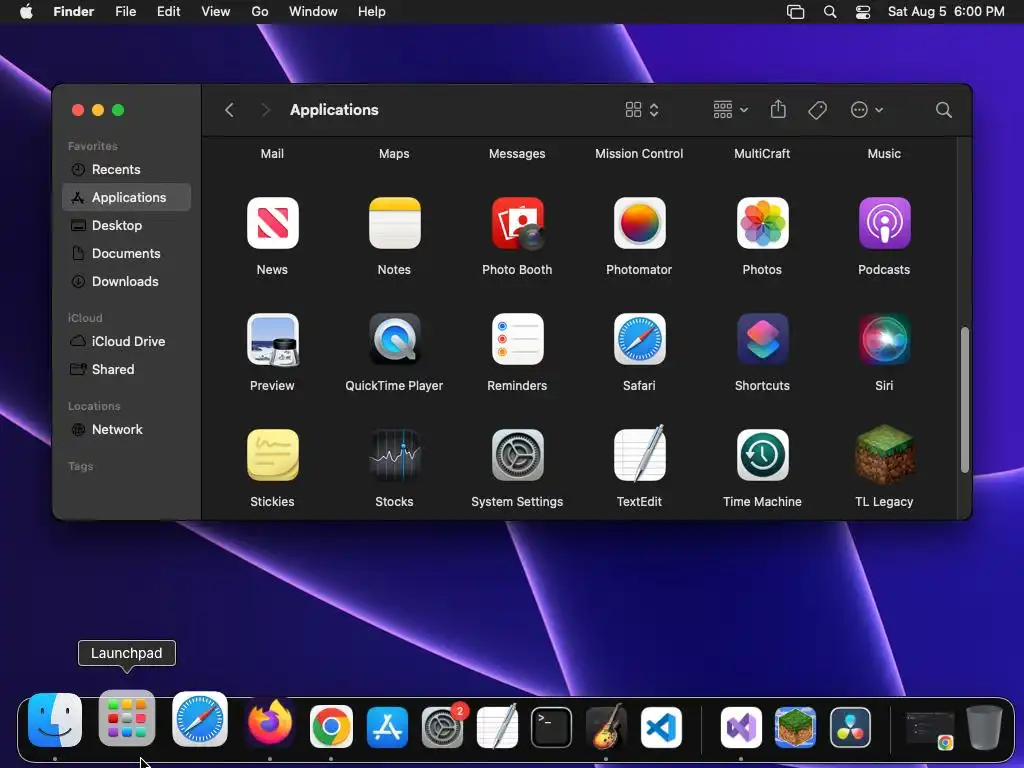
Task: Open Control Center in the menu bar
Action: (863, 12)
